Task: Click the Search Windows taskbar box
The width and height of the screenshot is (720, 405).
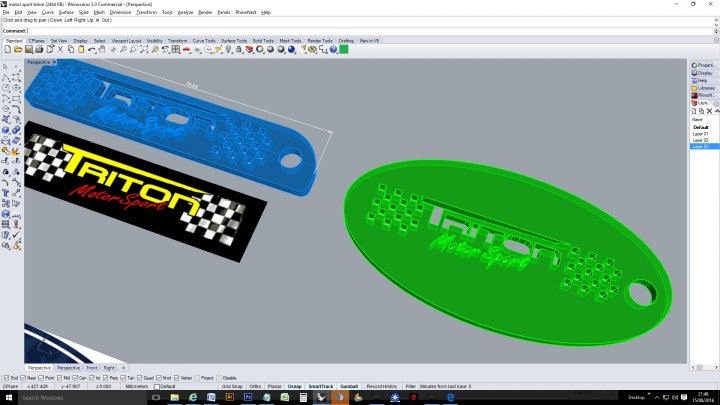Action: [x=83, y=397]
